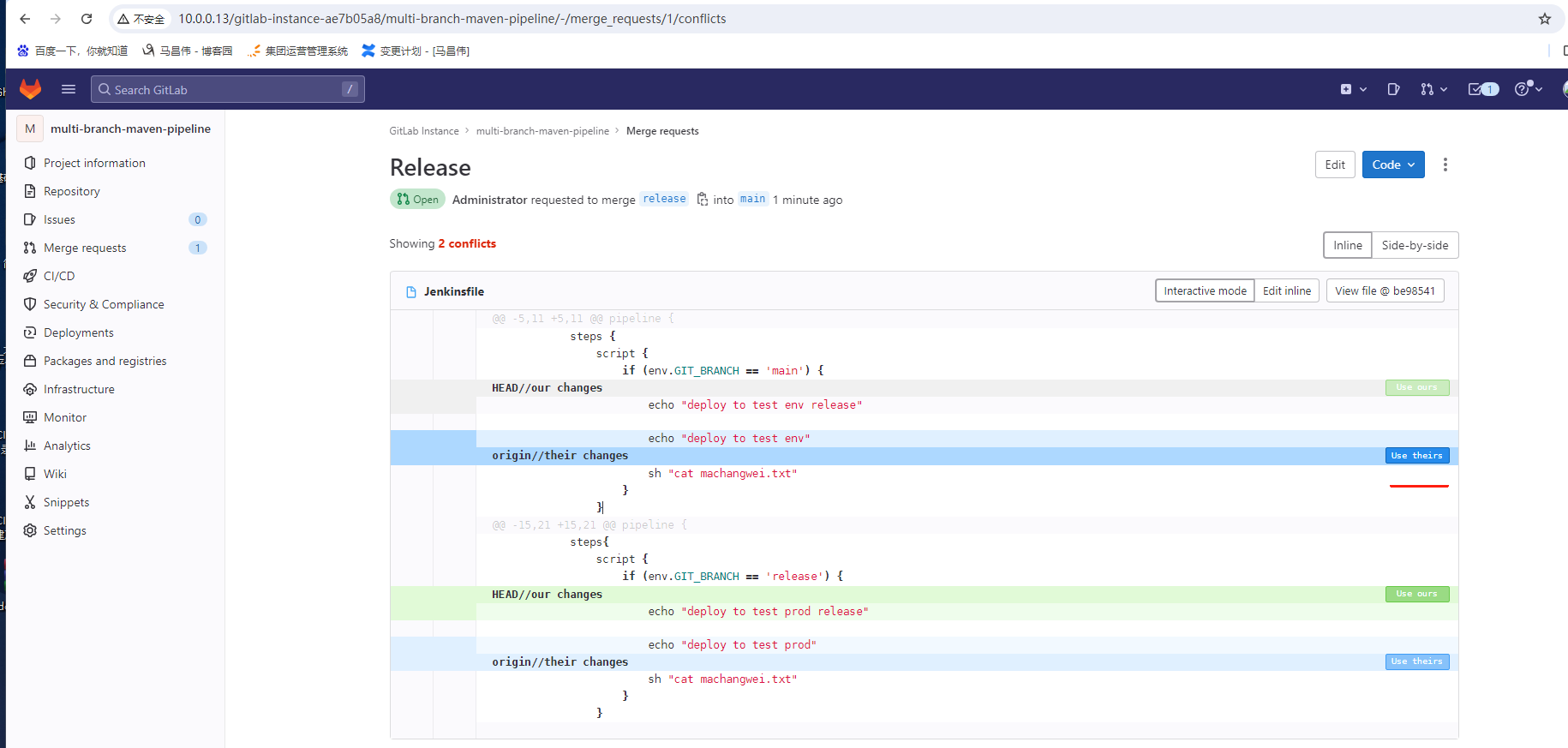Switch to Side-by-side diff view
The height and width of the screenshot is (748, 1568).
click(1415, 245)
